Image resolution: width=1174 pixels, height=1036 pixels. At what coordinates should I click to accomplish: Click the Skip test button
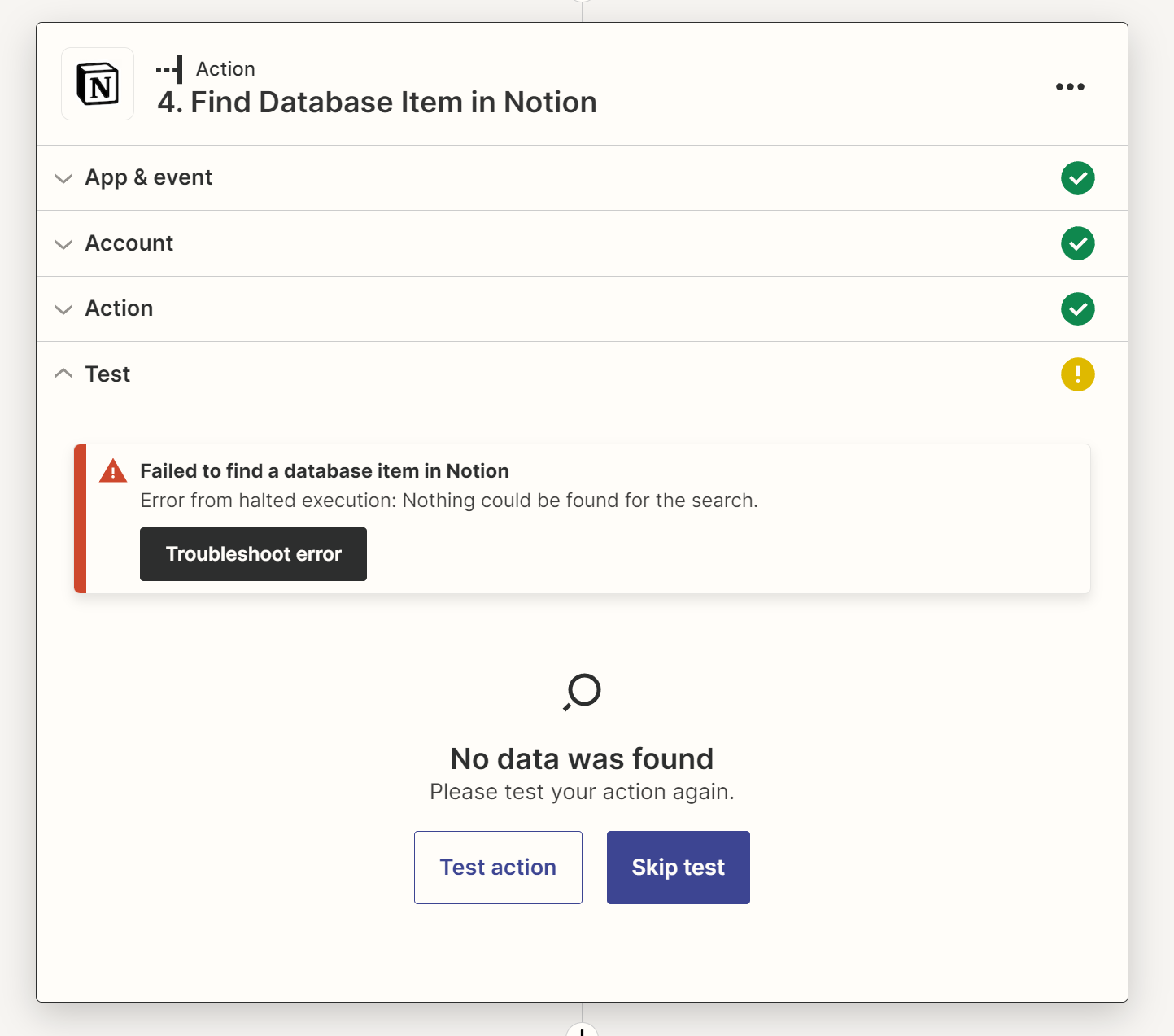[679, 868]
